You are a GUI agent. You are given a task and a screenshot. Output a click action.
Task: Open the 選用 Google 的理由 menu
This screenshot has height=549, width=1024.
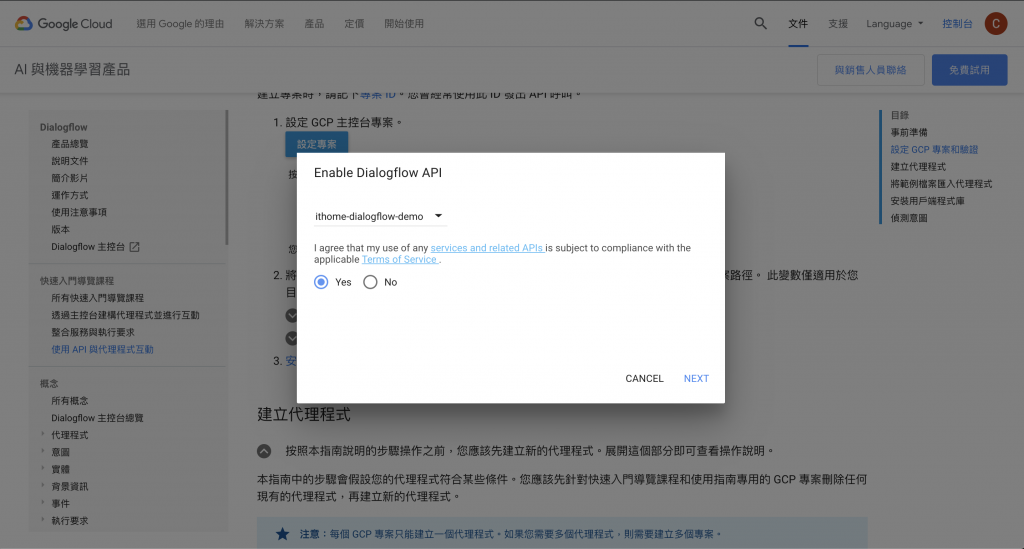(x=180, y=24)
